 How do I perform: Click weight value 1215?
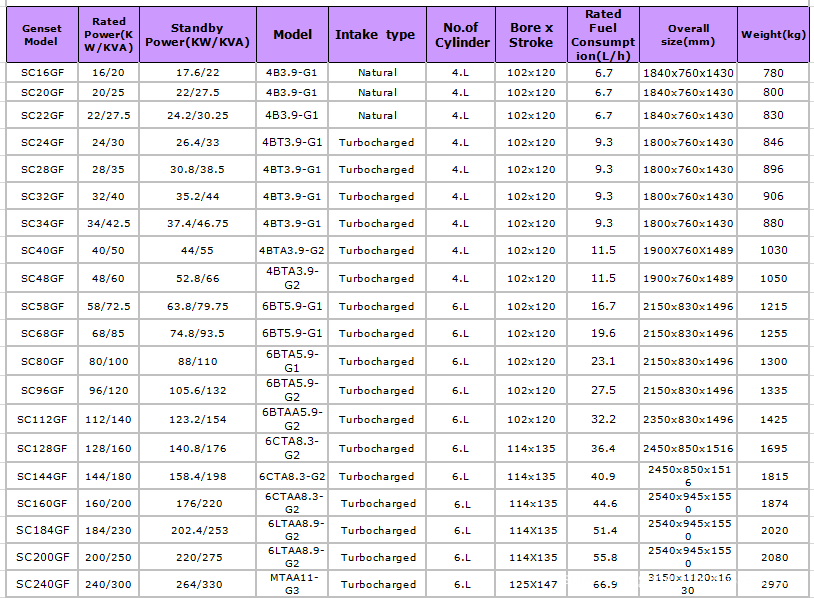point(774,306)
